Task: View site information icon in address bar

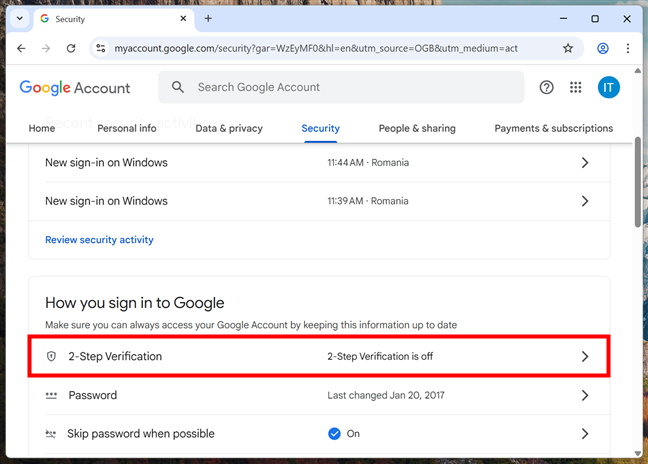Action: pos(101,48)
